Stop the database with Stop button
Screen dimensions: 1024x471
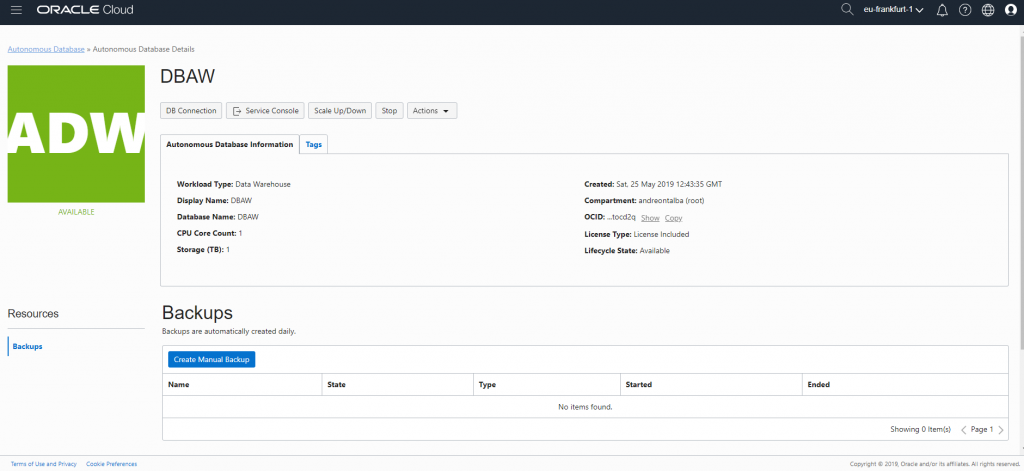tap(389, 111)
